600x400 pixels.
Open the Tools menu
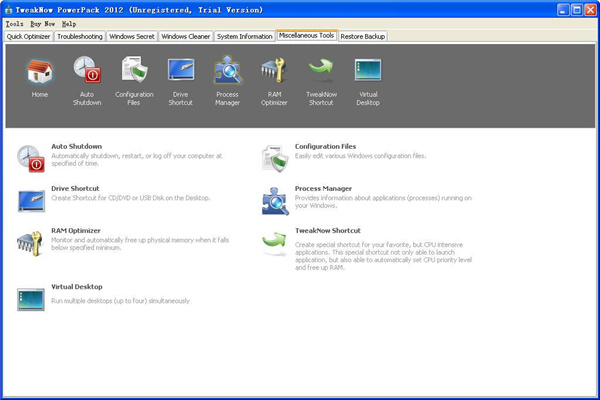[15, 24]
